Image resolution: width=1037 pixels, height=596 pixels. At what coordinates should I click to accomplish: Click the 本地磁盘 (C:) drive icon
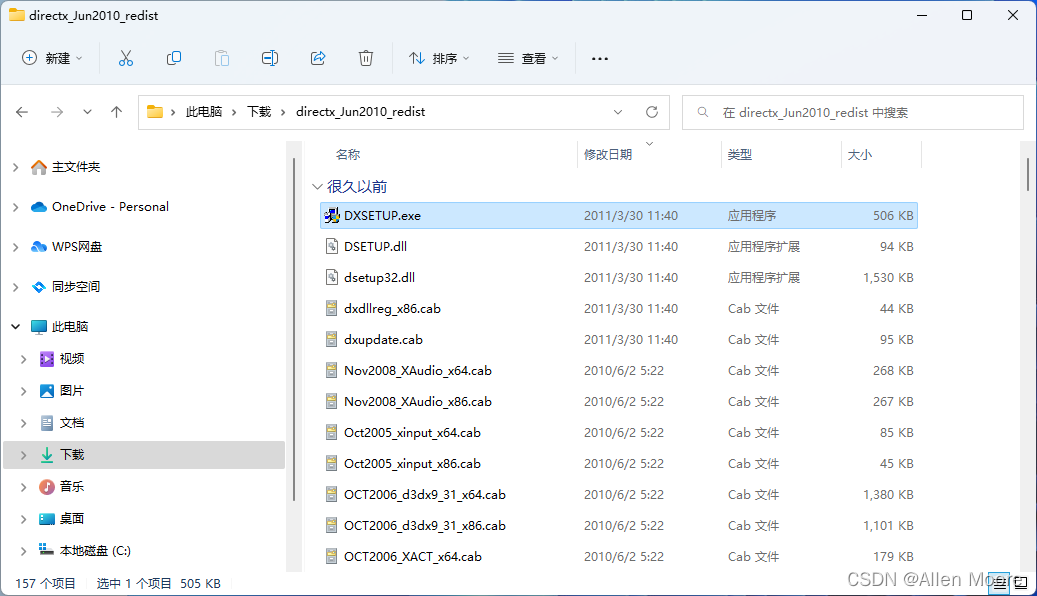[x=46, y=549]
